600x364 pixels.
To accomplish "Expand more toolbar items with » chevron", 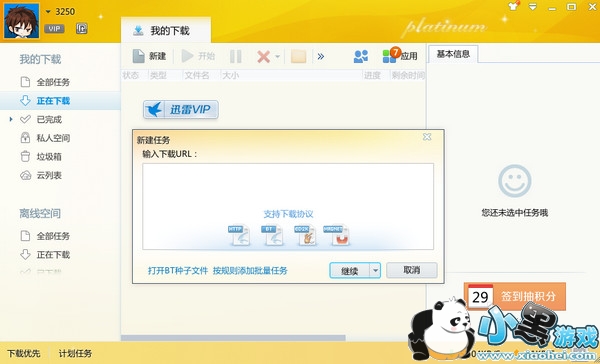I will coord(321,57).
